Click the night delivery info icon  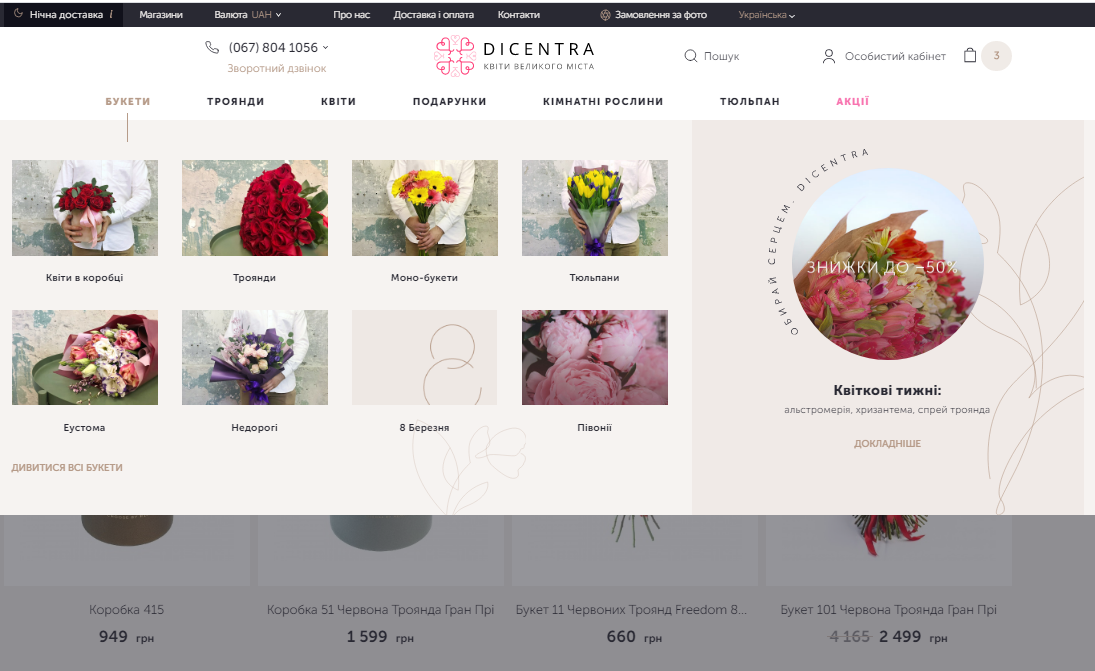pyautogui.click(x=111, y=14)
